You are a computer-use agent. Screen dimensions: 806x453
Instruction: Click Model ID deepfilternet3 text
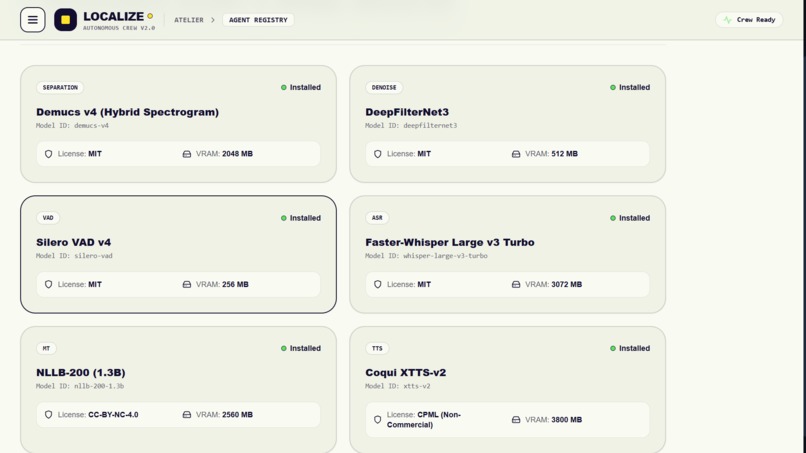click(411, 125)
